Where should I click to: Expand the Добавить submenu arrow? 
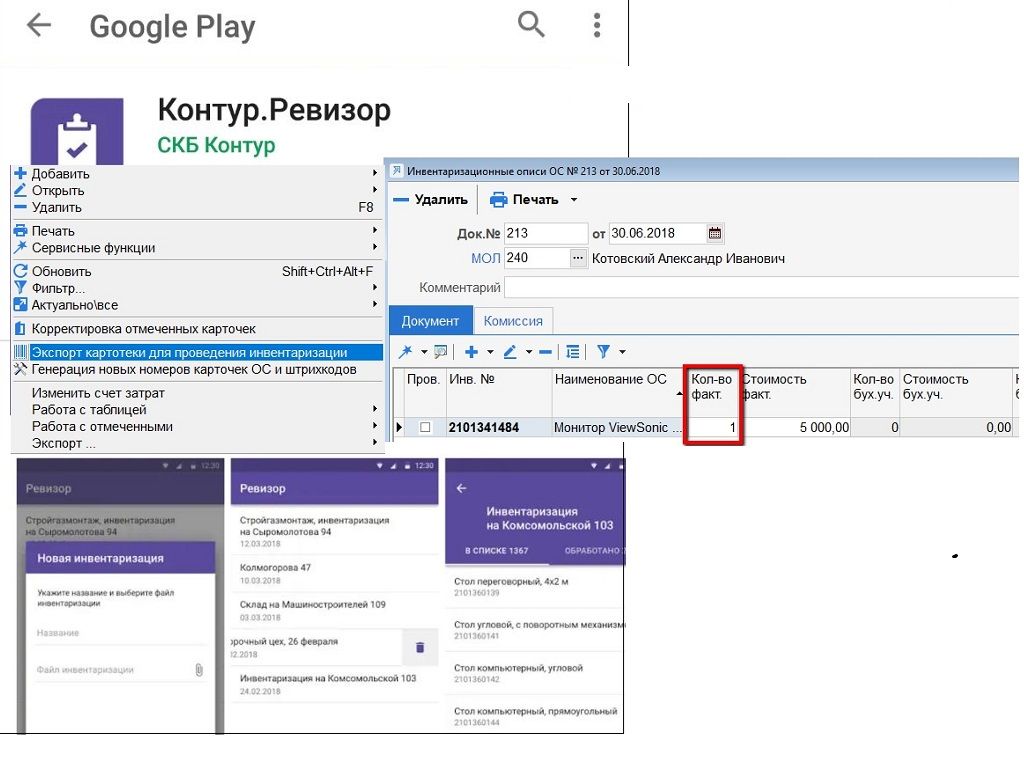pos(375,173)
